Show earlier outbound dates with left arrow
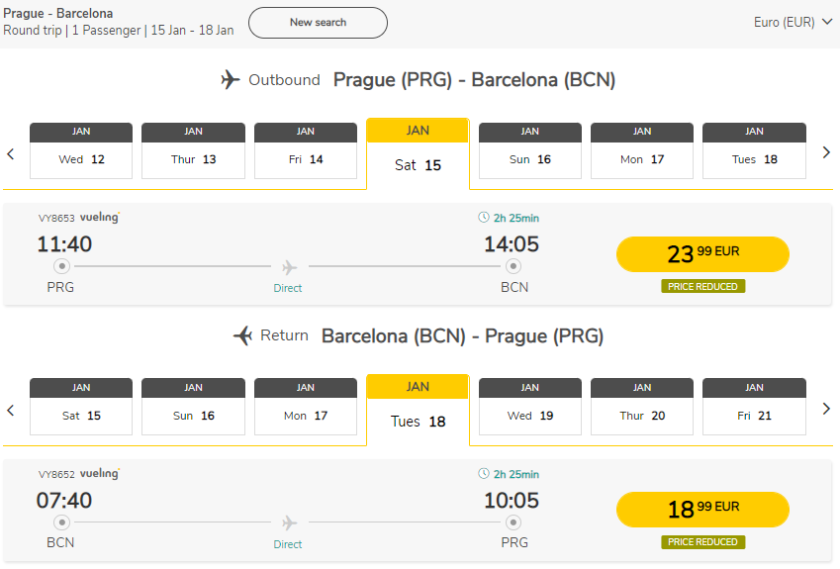840x569 pixels. 11,153
